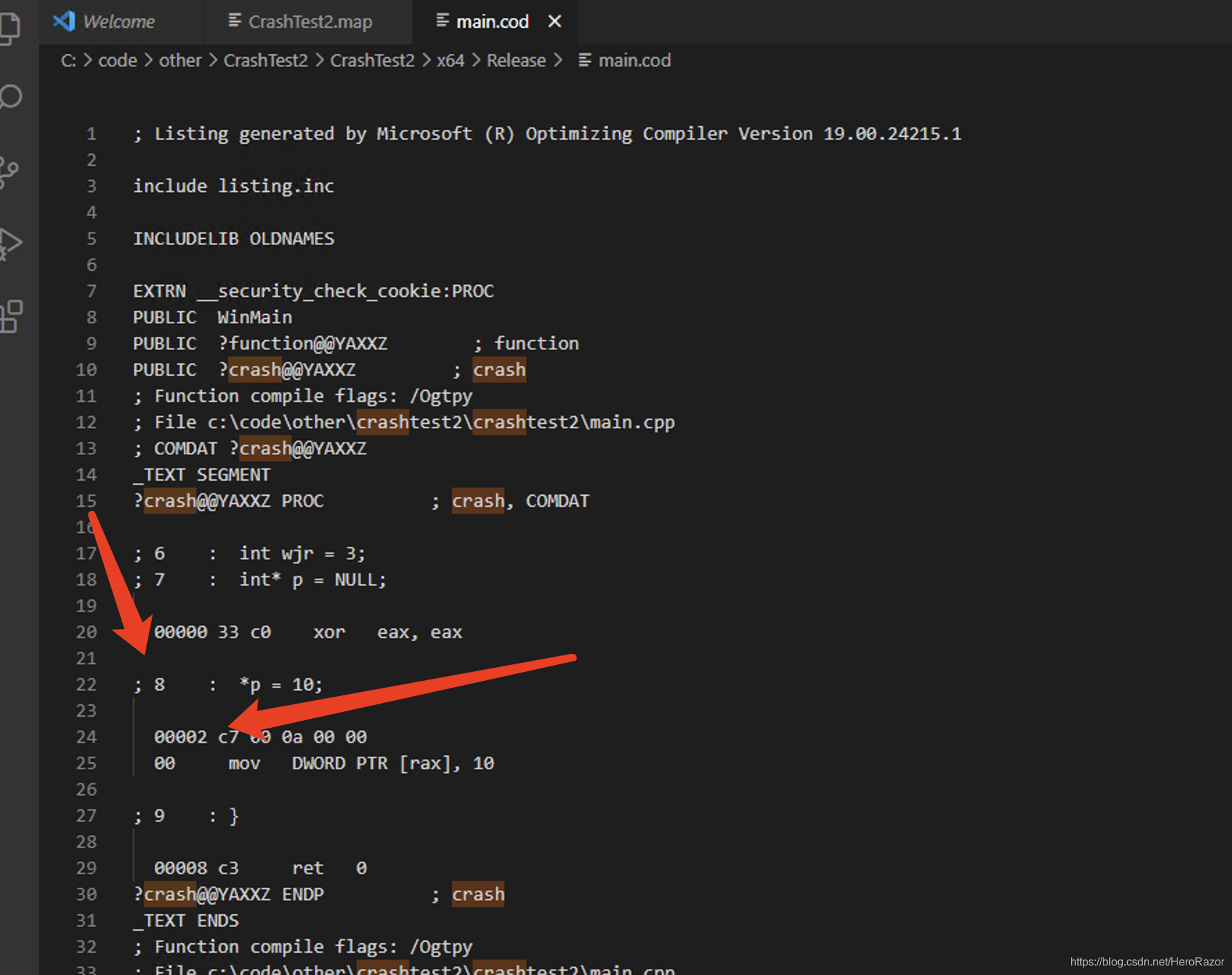Open the x64 breadcrumb segment

click(450, 61)
